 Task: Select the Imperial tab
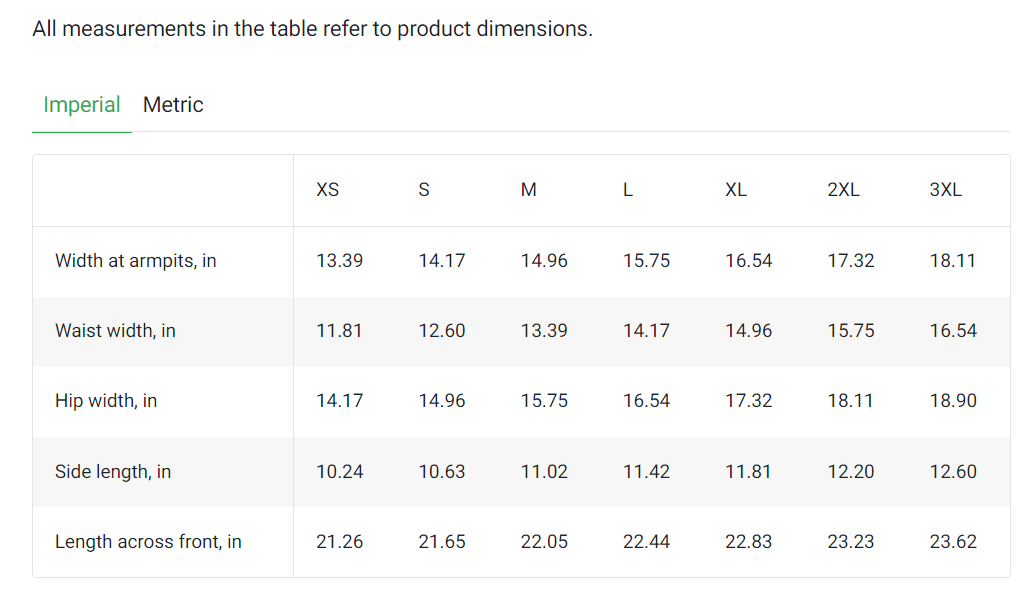82,105
